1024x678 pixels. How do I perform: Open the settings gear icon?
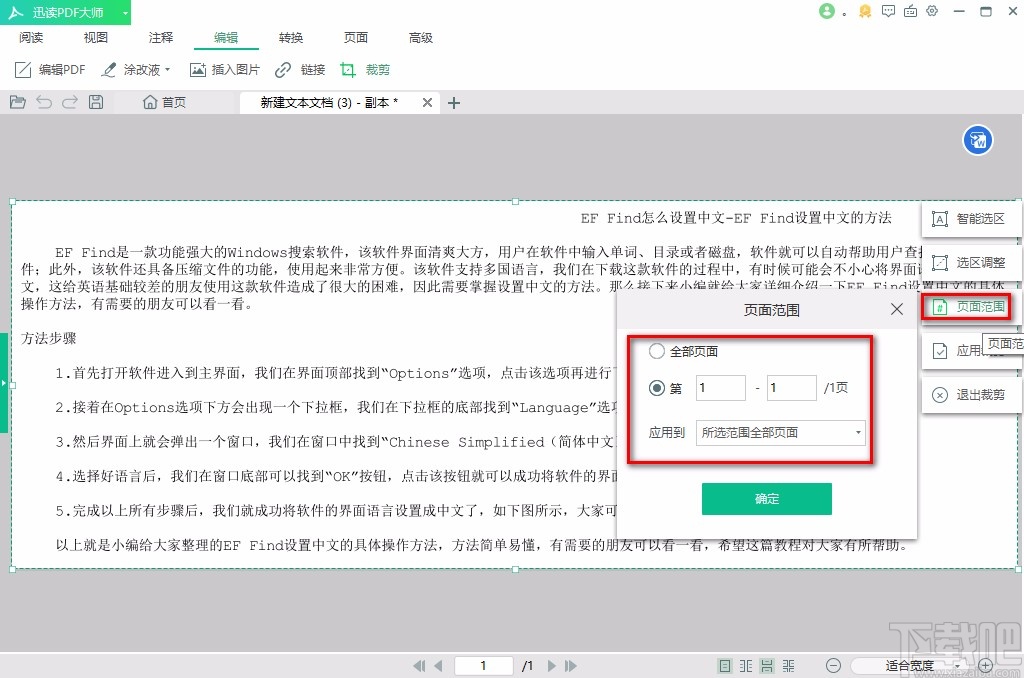(x=933, y=11)
